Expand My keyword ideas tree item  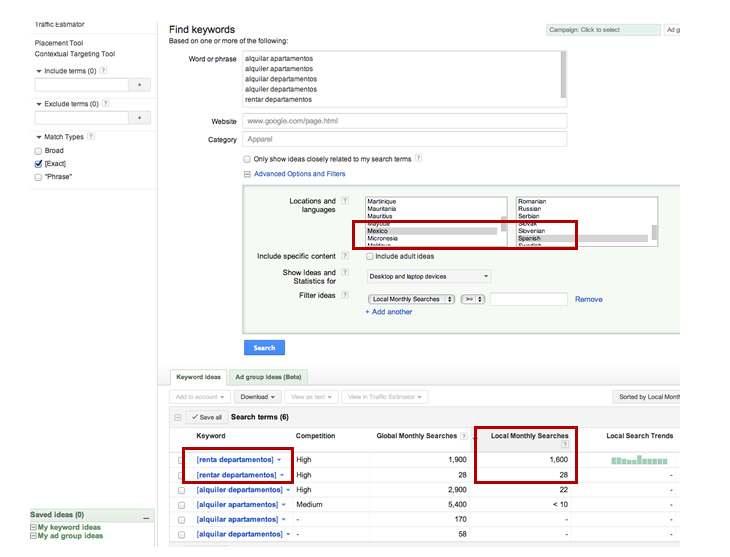33,527
